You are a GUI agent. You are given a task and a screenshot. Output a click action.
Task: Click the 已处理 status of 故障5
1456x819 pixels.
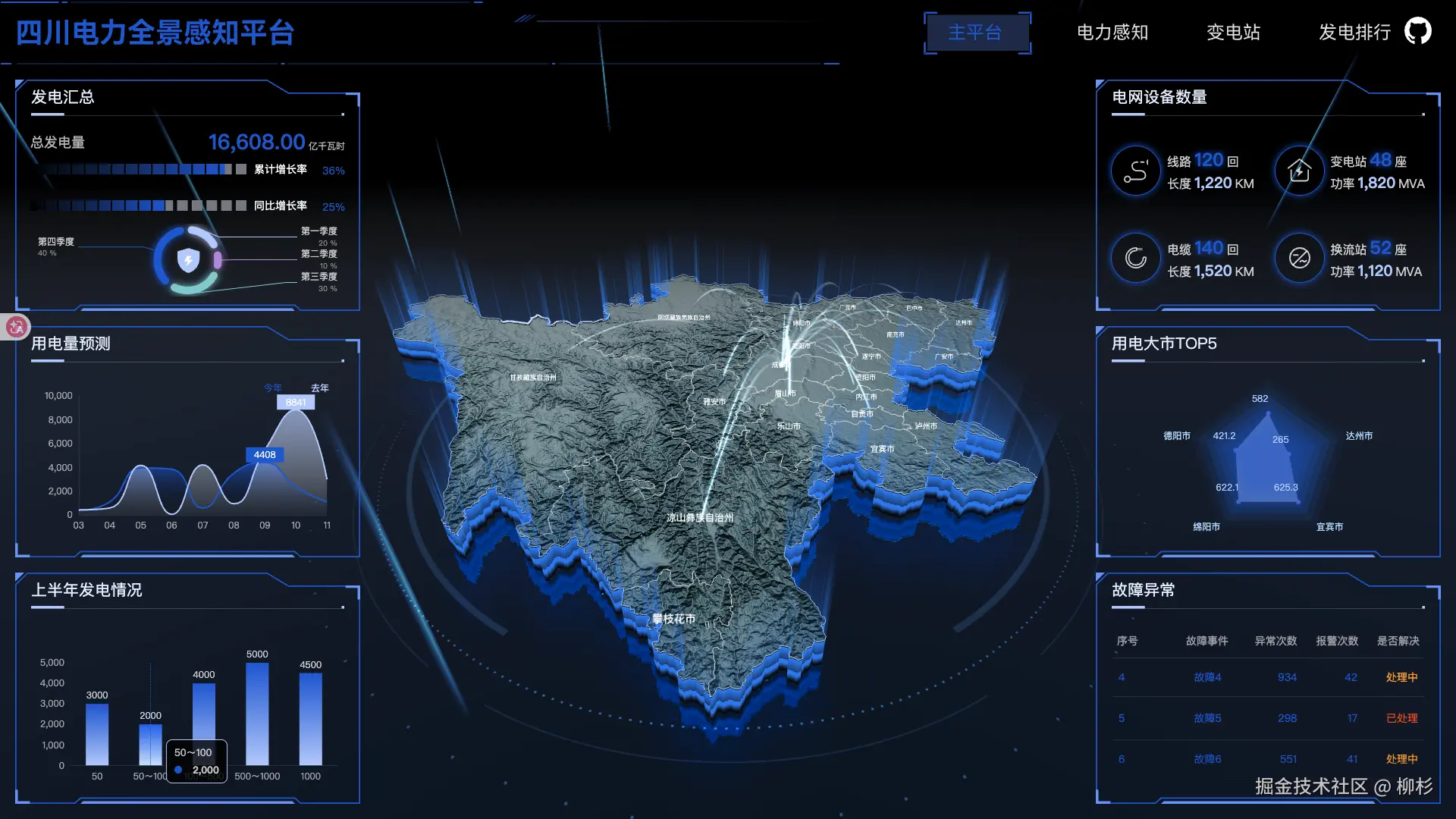point(1401,718)
